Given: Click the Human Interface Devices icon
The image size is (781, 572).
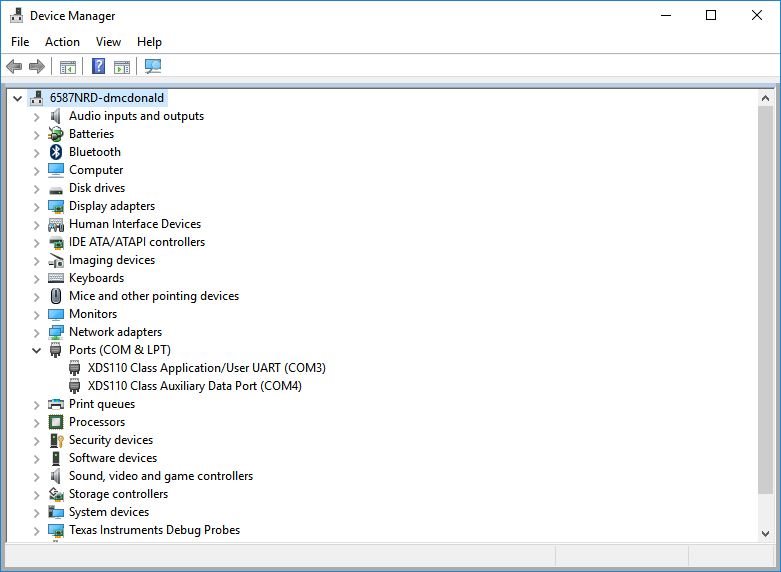Looking at the screenshot, I should coord(56,225).
